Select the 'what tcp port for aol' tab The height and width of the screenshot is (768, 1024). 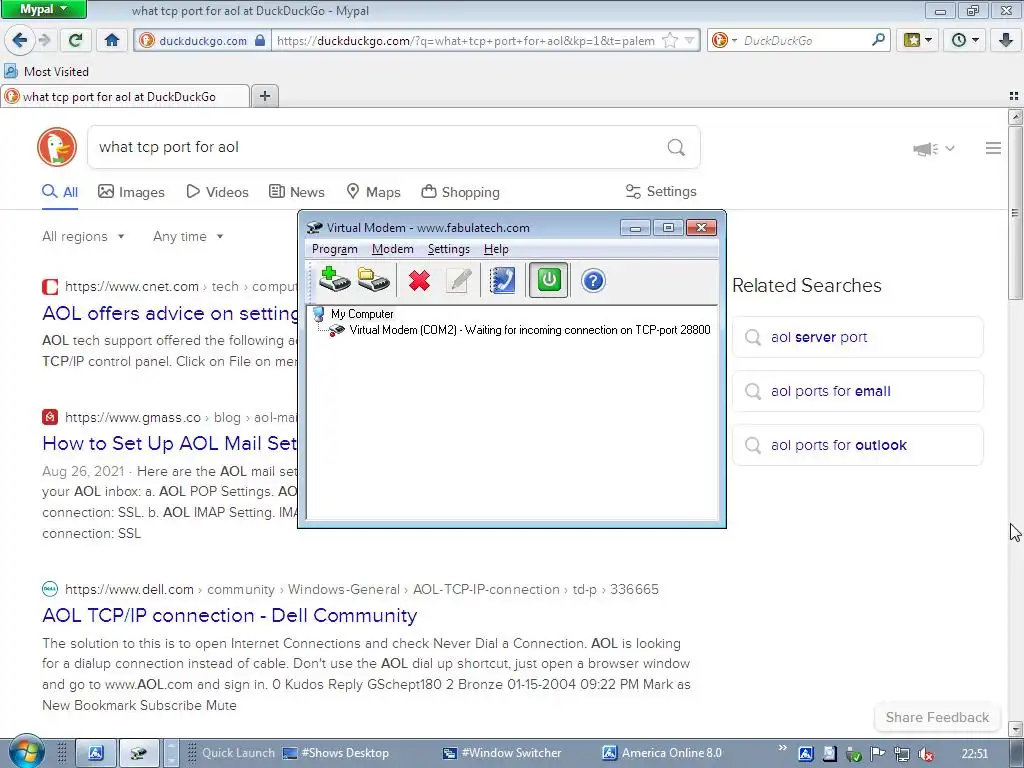tap(125, 97)
